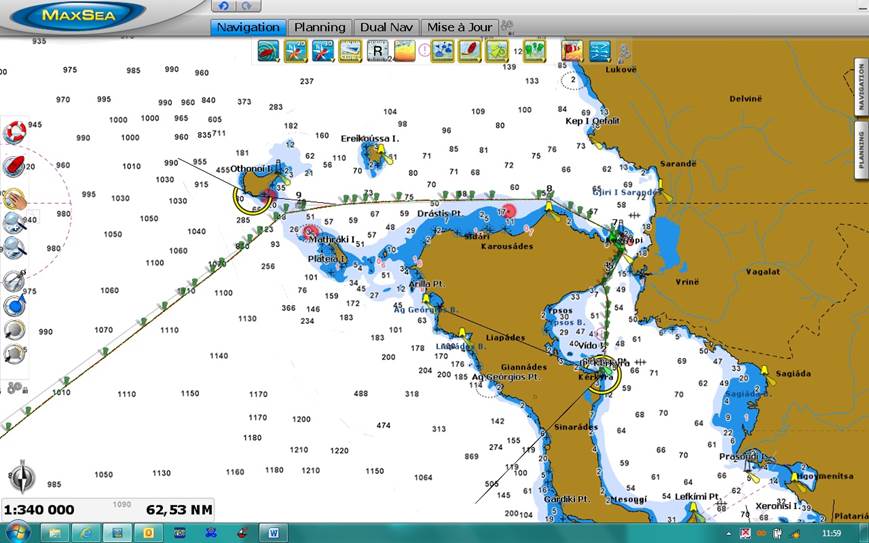Select the Mise à Jour tab
This screenshot has height=543, width=869.
(x=459, y=27)
